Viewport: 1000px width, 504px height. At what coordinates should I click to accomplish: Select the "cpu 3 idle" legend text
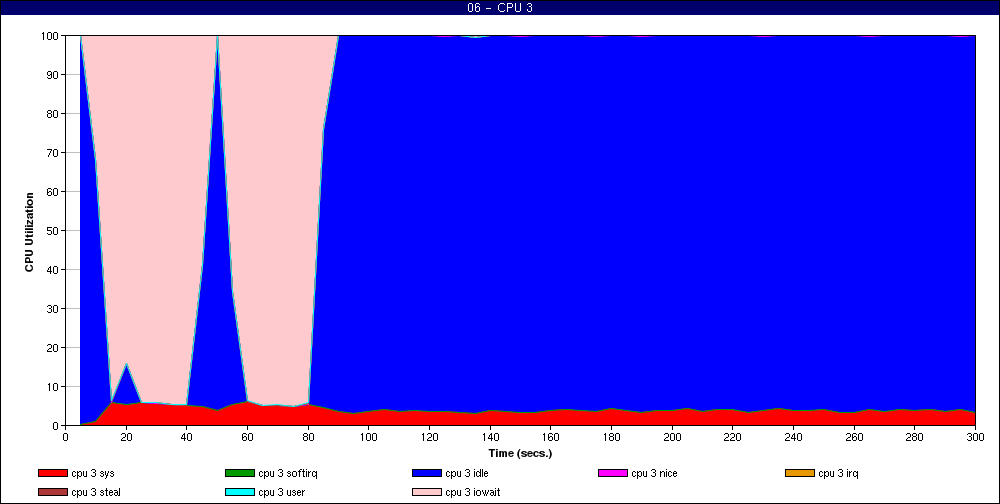click(x=468, y=473)
